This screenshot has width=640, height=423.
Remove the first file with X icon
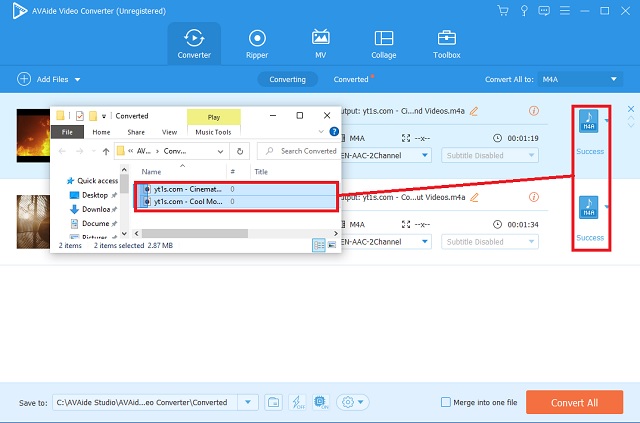(631, 109)
